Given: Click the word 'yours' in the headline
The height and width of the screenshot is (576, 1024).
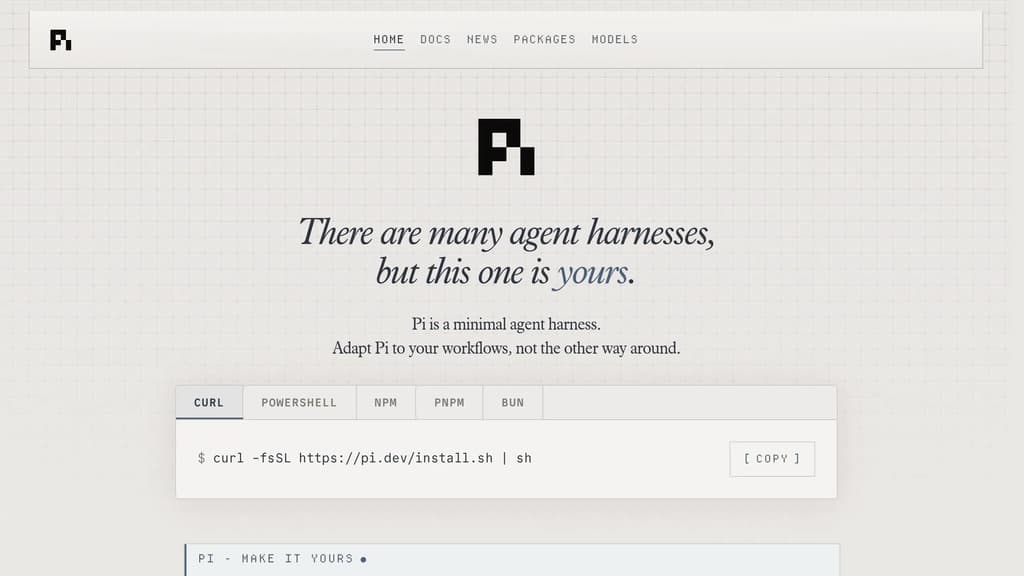Looking at the screenshot, I should point(591,272).
